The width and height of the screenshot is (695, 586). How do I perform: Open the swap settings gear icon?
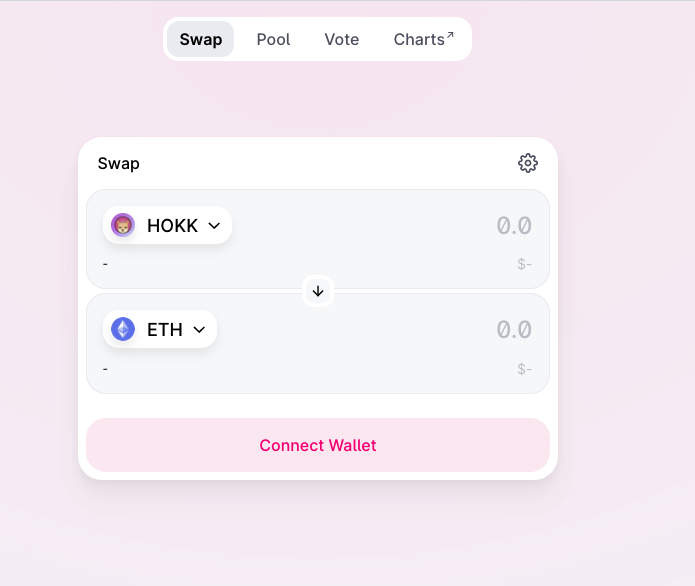(x=527, y=163)
